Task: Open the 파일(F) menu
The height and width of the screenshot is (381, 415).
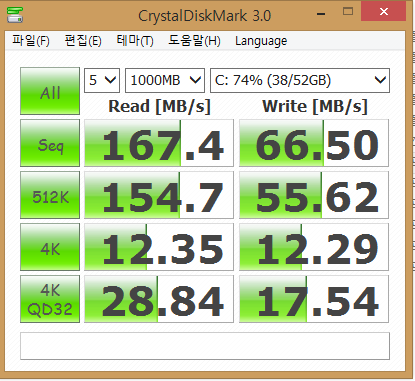Action: coord(31,41)
